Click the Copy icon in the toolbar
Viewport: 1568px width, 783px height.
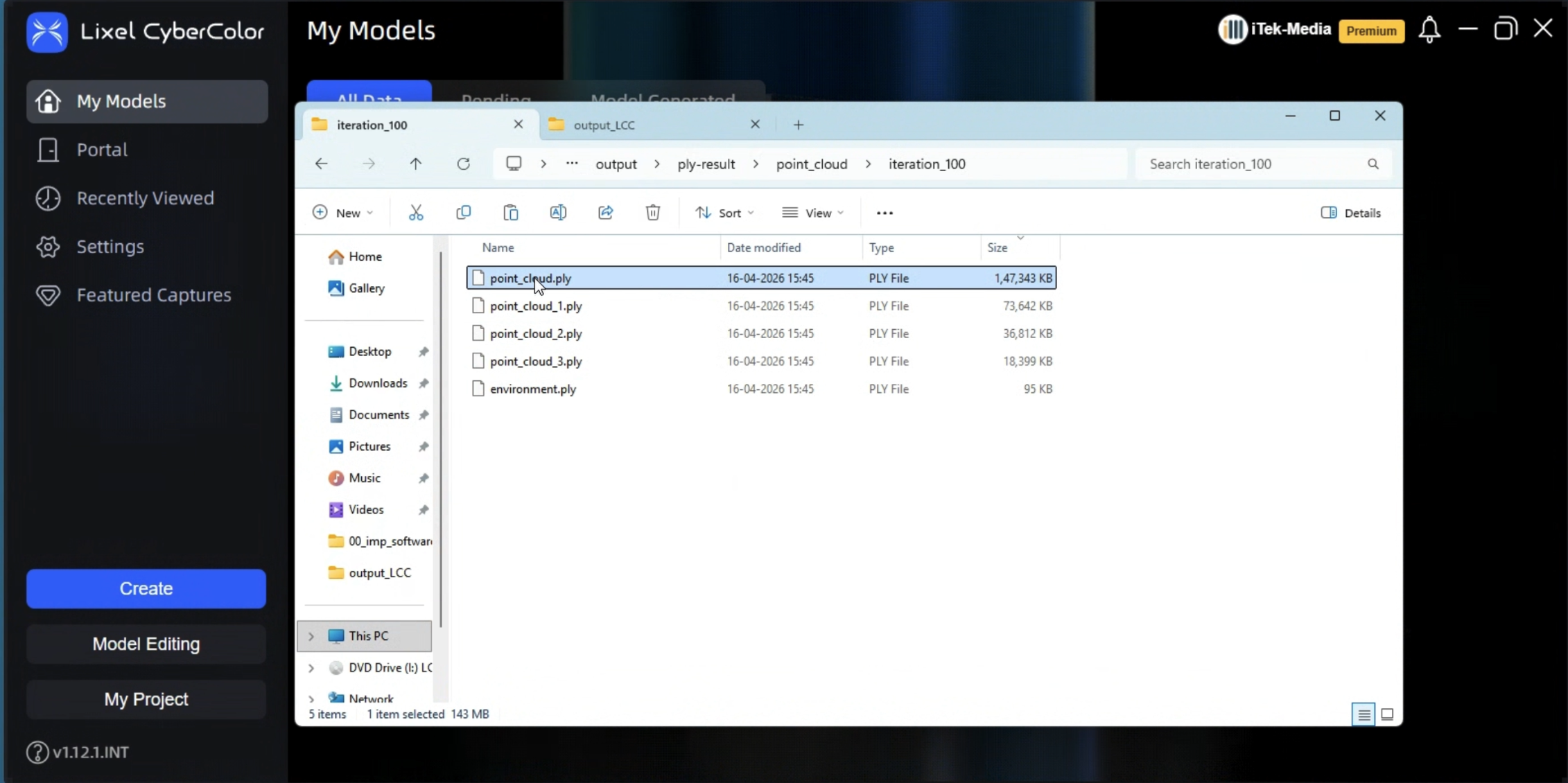pos(463,213)
